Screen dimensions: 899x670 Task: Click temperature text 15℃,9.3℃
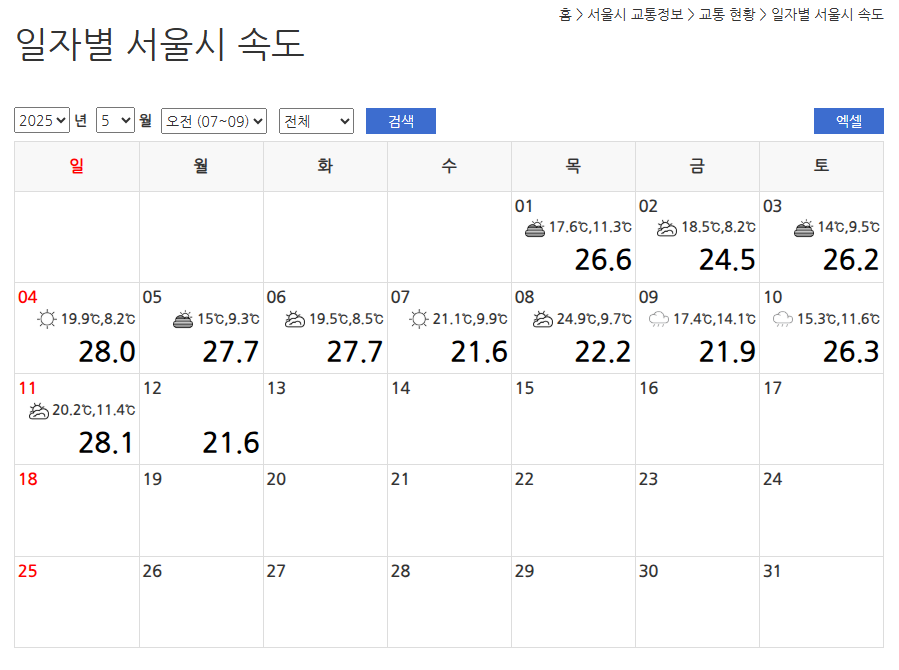(x=228, y=319)
